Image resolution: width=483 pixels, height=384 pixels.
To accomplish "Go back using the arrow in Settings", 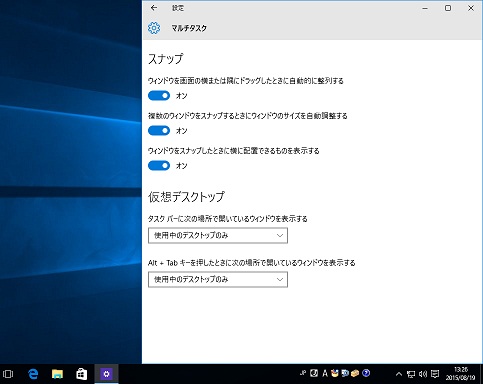I will [x=154, y=8].
